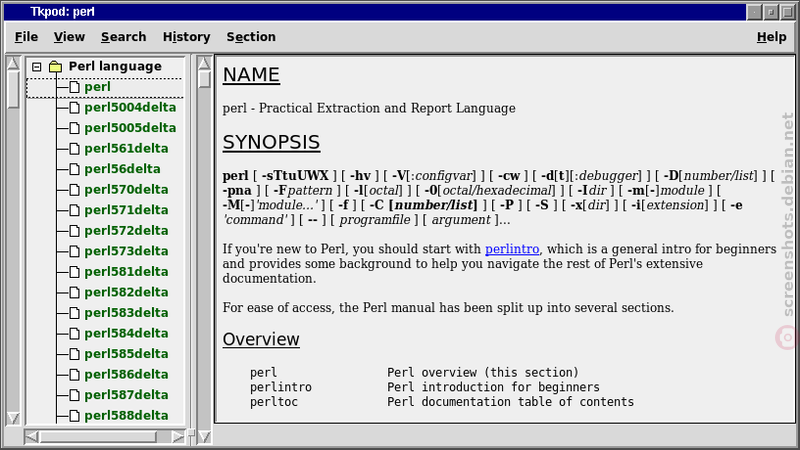This screenshot has height=450, width=800.
Task: Open the Help menu
Action: click(771, 37)
